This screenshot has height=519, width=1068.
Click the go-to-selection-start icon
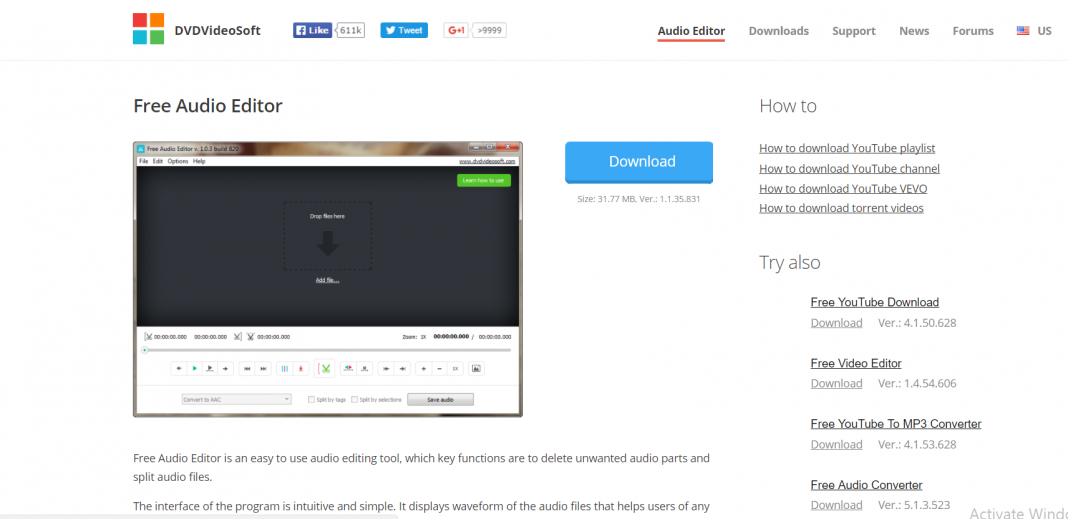386,368
